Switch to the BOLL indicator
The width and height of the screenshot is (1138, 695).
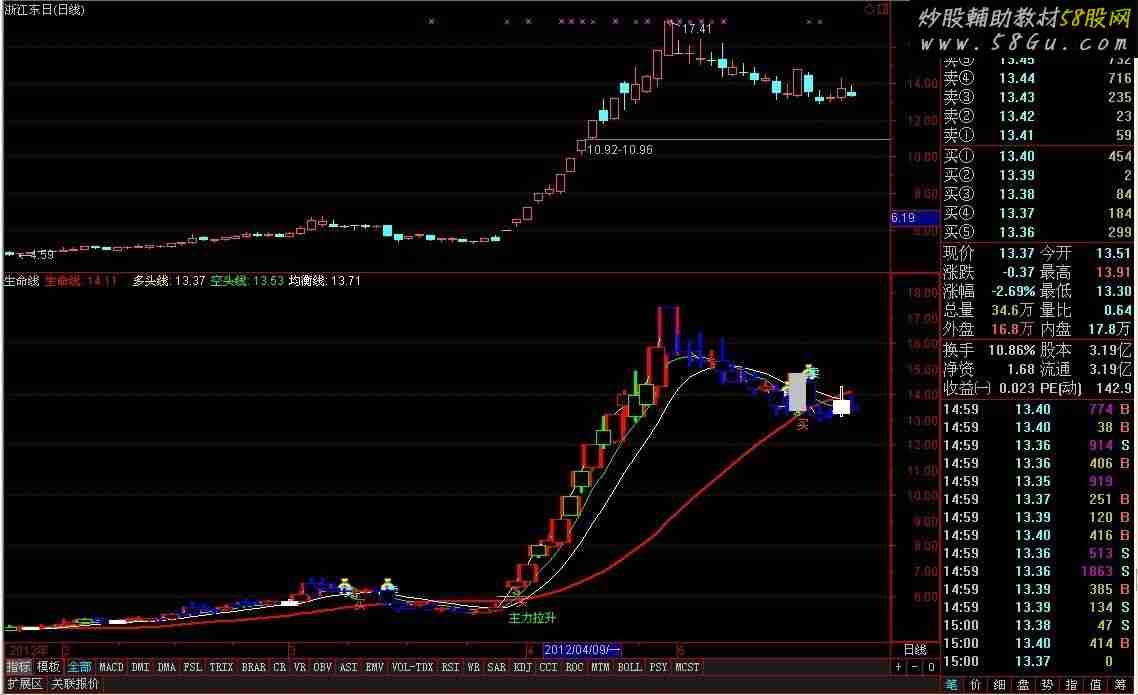click(629, 667)
